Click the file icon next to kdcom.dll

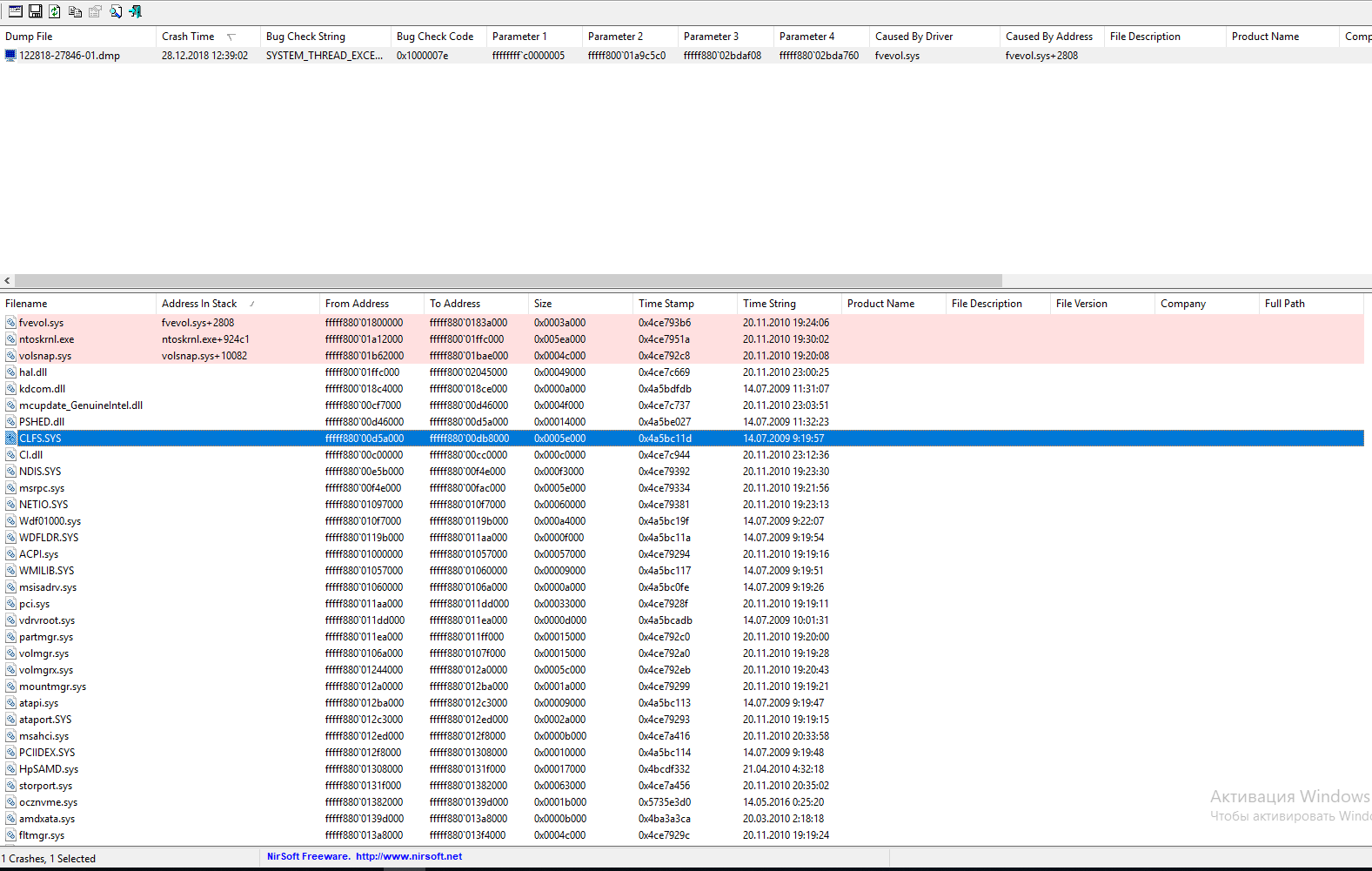point(10,389)
